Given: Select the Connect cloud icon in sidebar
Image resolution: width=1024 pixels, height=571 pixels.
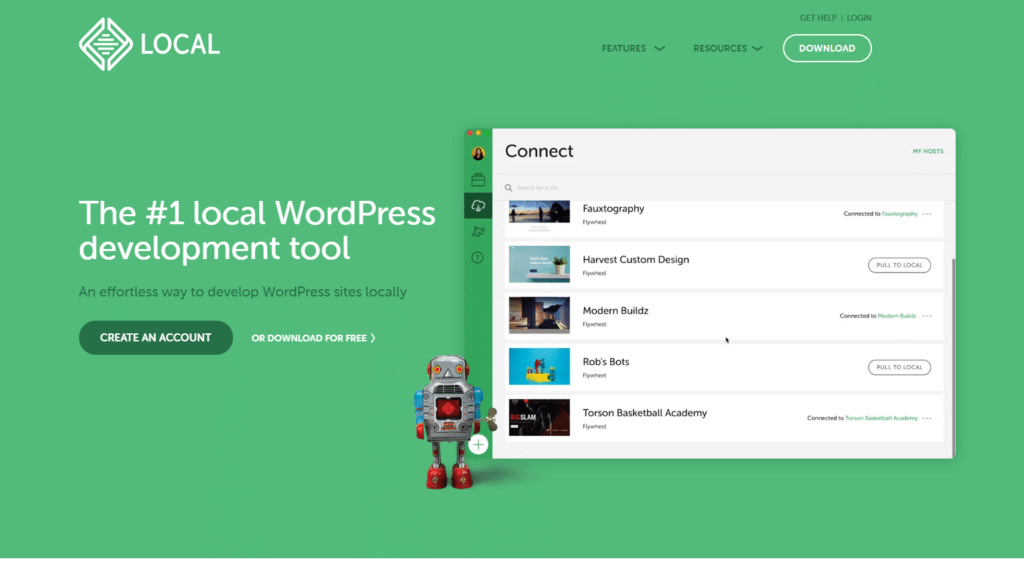Looking at the screenshot, I should click(x=478, y=206).
